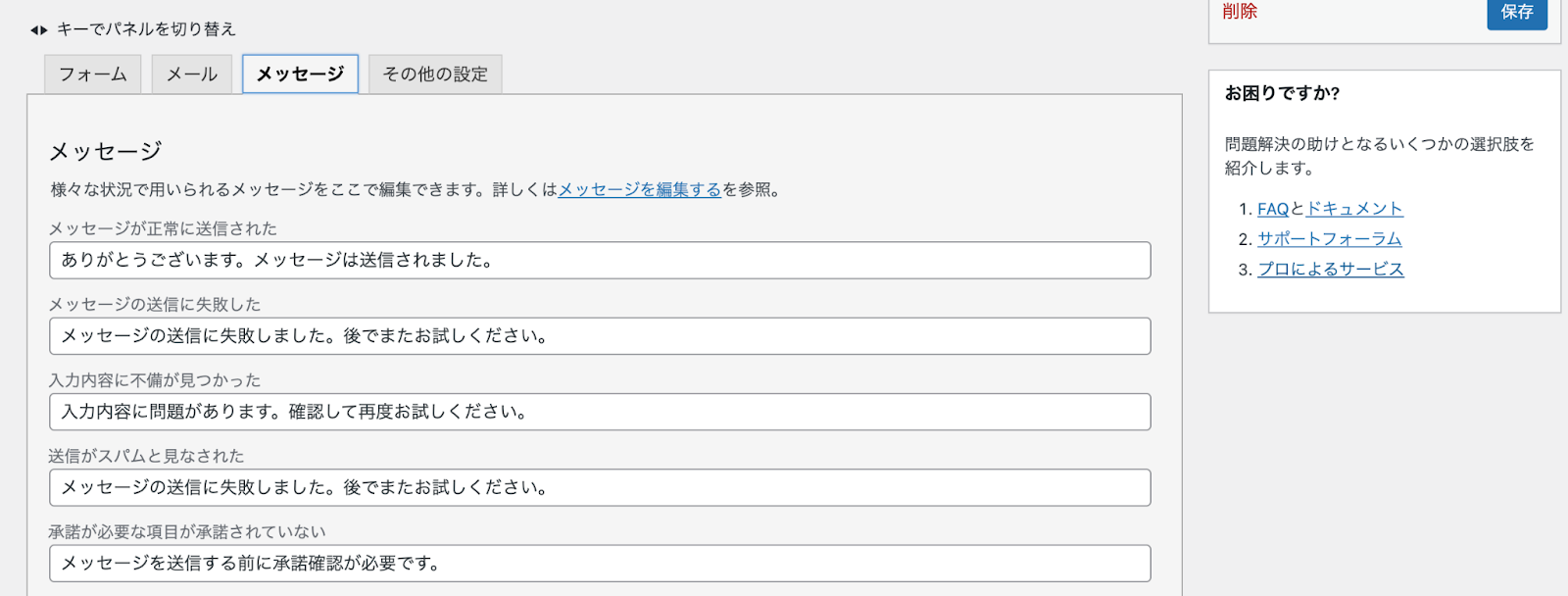Click the red 削除 link
The height and width of the screenshot is (596, 1568).
click(1240, 12)
